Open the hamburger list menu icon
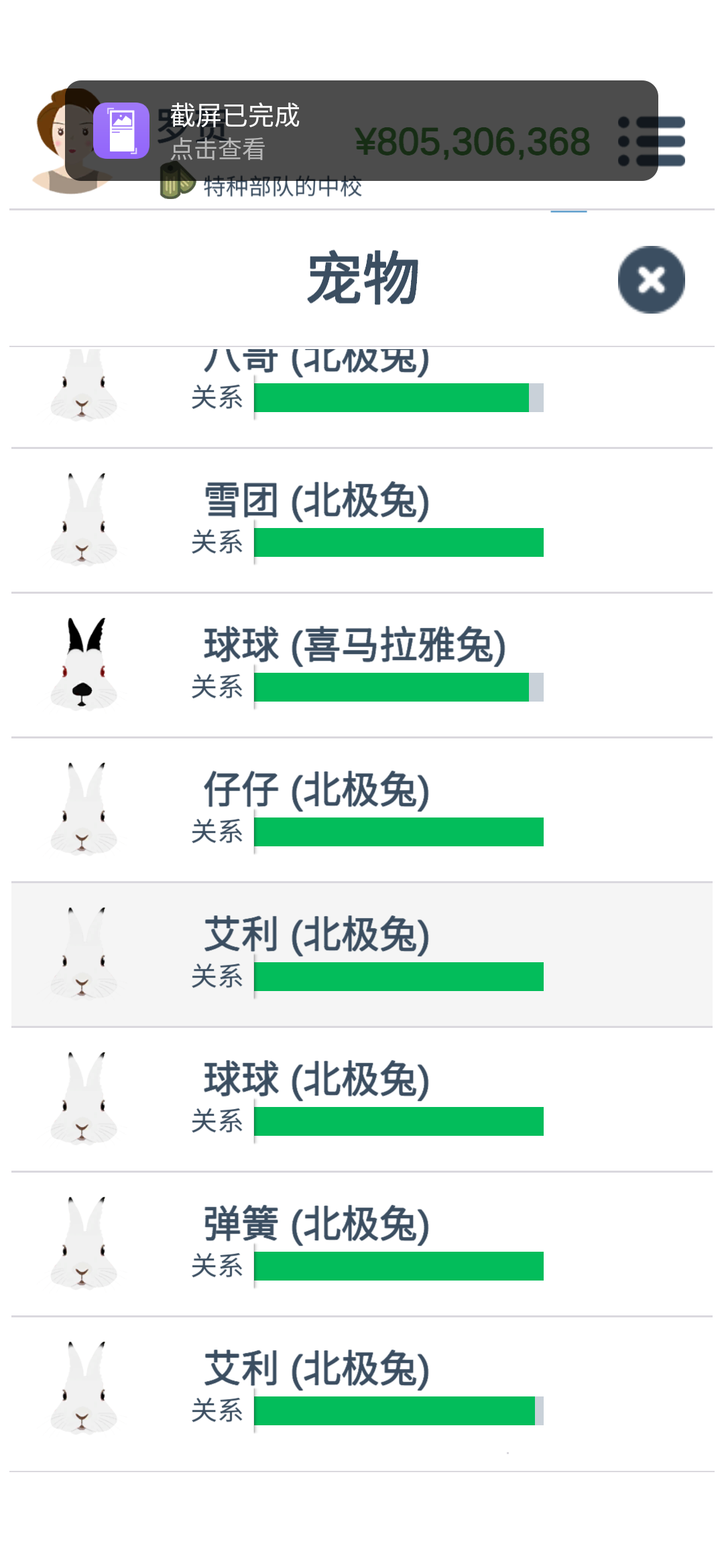This screenshot has width=724, height=1568. click(x=651, y=141)
